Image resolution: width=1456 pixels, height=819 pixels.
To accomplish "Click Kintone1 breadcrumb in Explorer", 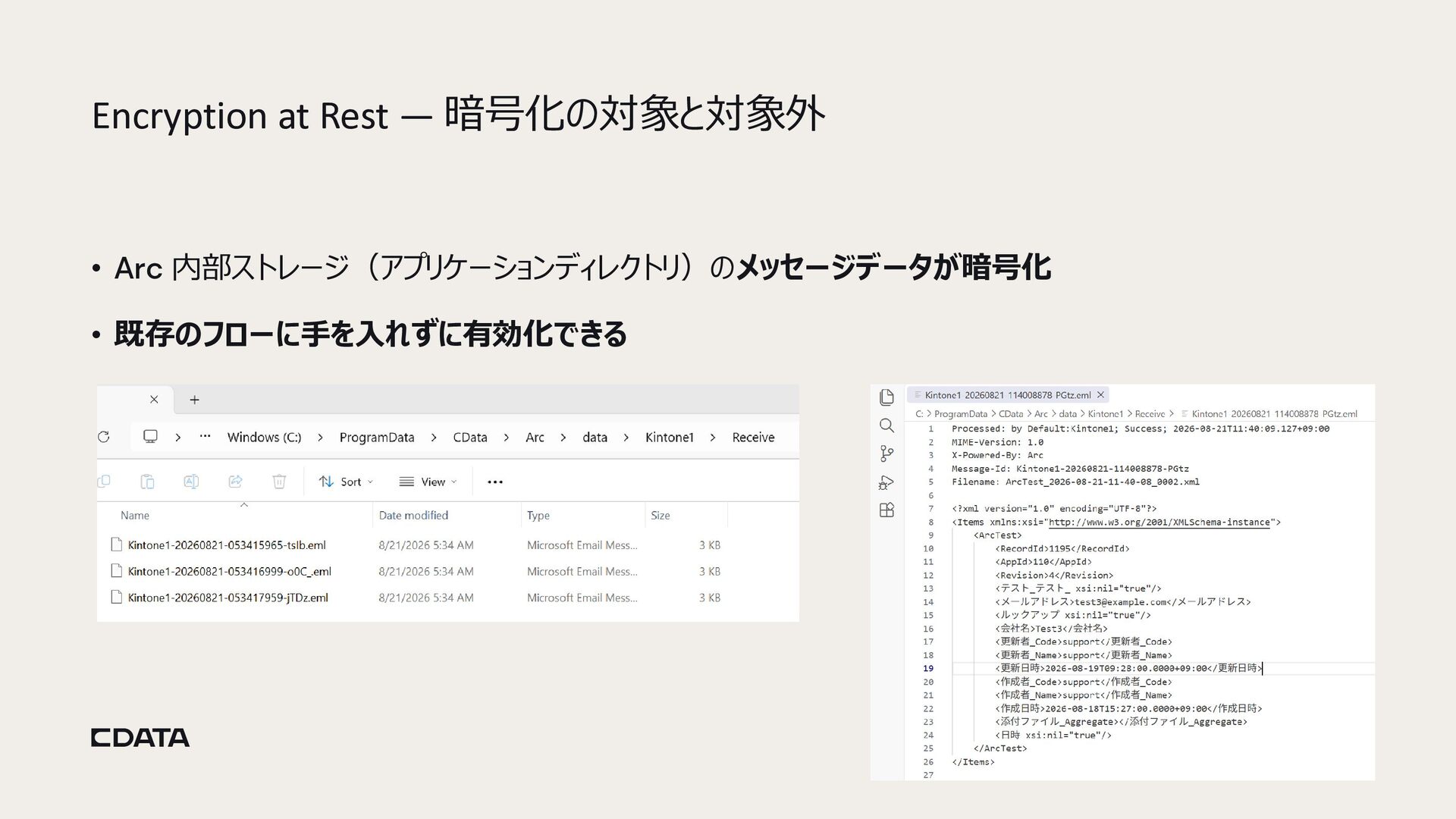I will (670, 438).
